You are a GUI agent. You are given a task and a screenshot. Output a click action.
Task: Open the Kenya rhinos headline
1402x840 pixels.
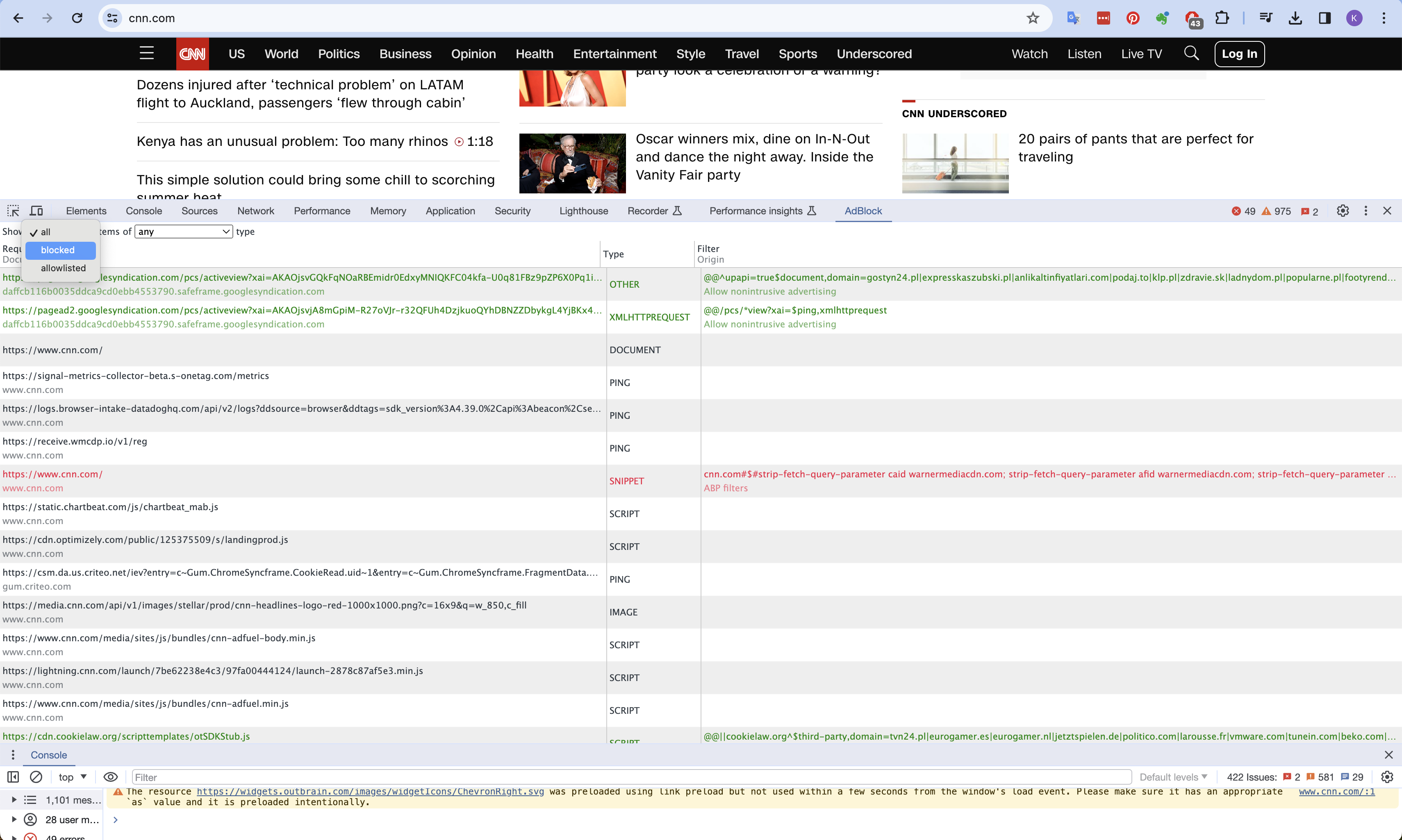pos(292,141)
